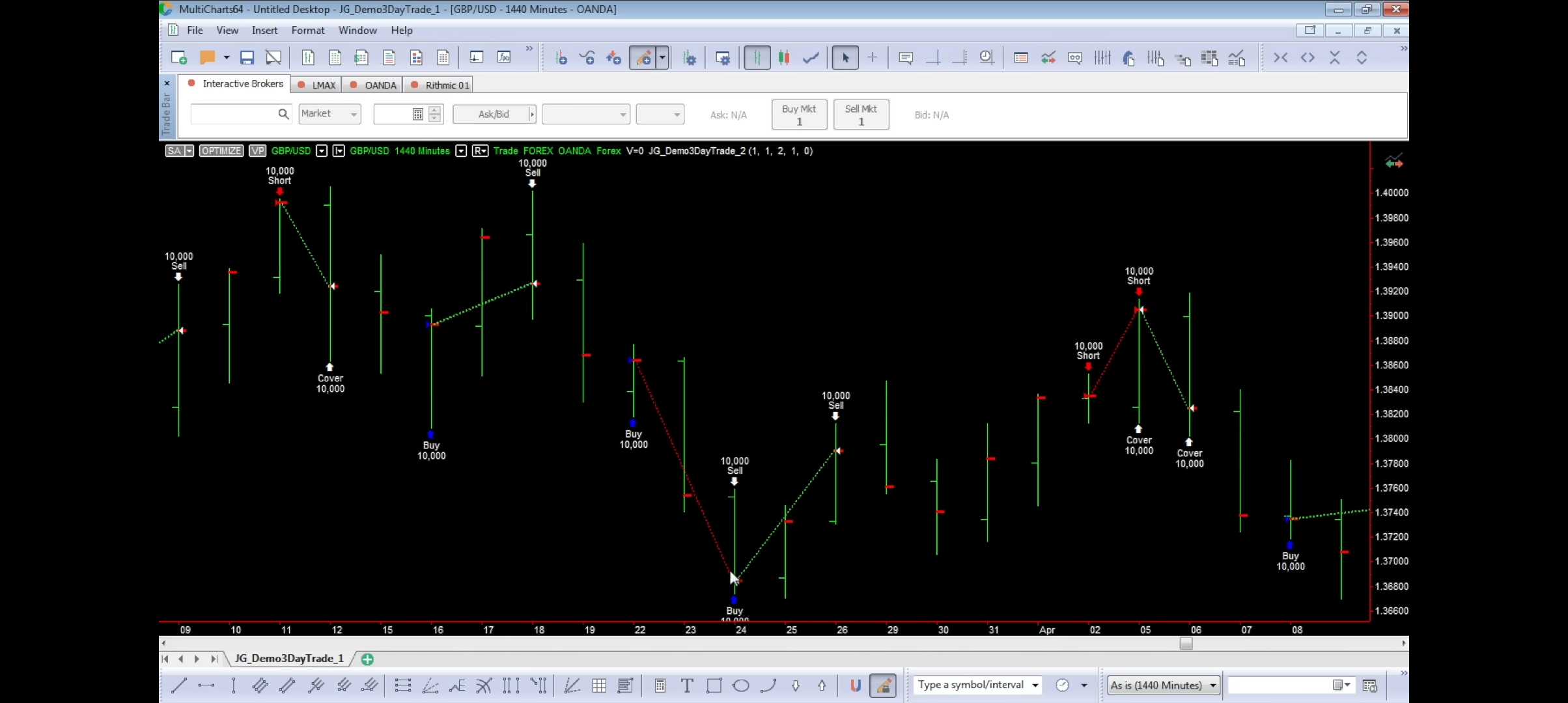Toggle the OPTIMIZE status button
This screenshot has height=703, width=1568.
coord(221,151)
